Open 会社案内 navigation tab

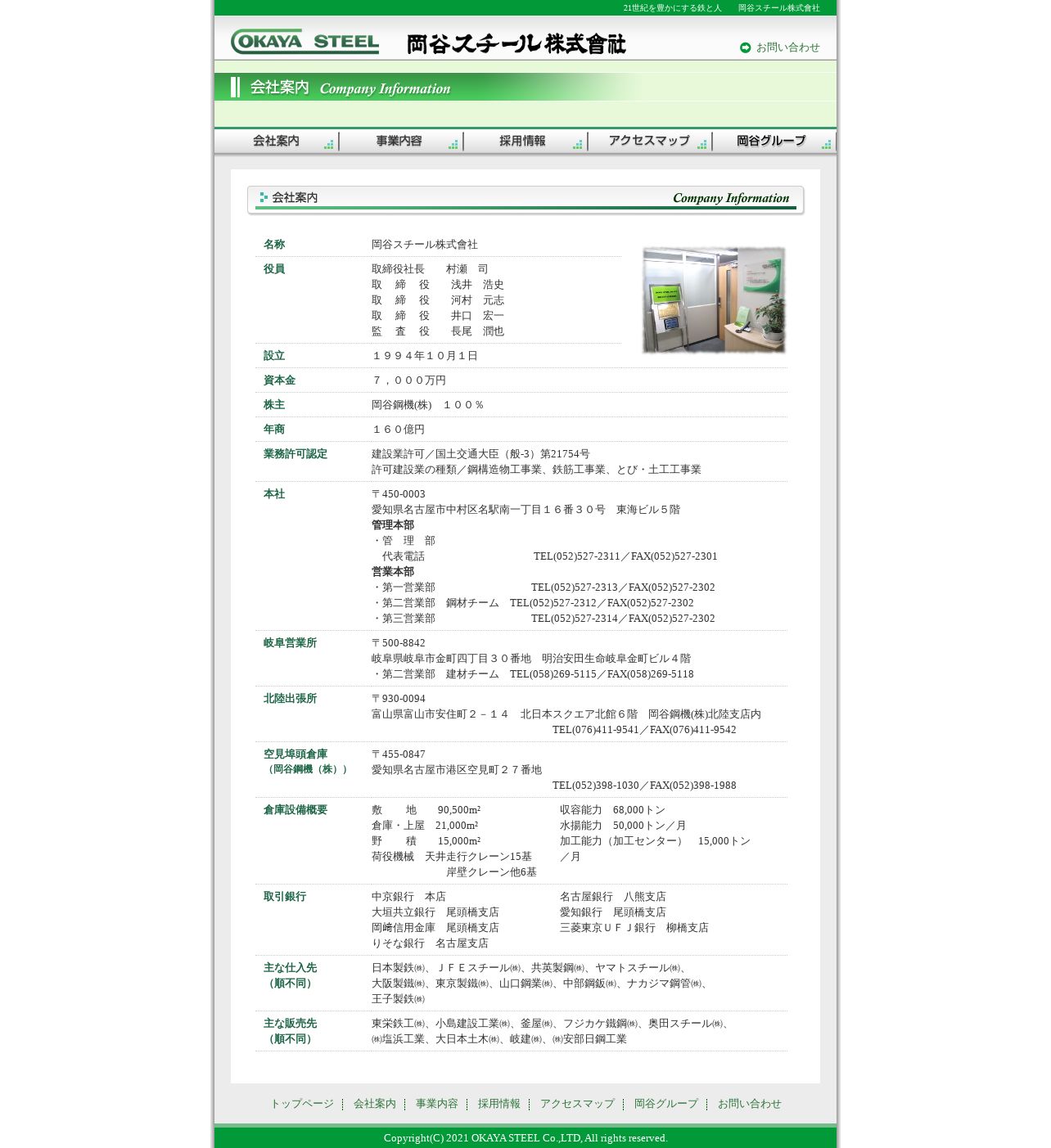coord(277,141)
